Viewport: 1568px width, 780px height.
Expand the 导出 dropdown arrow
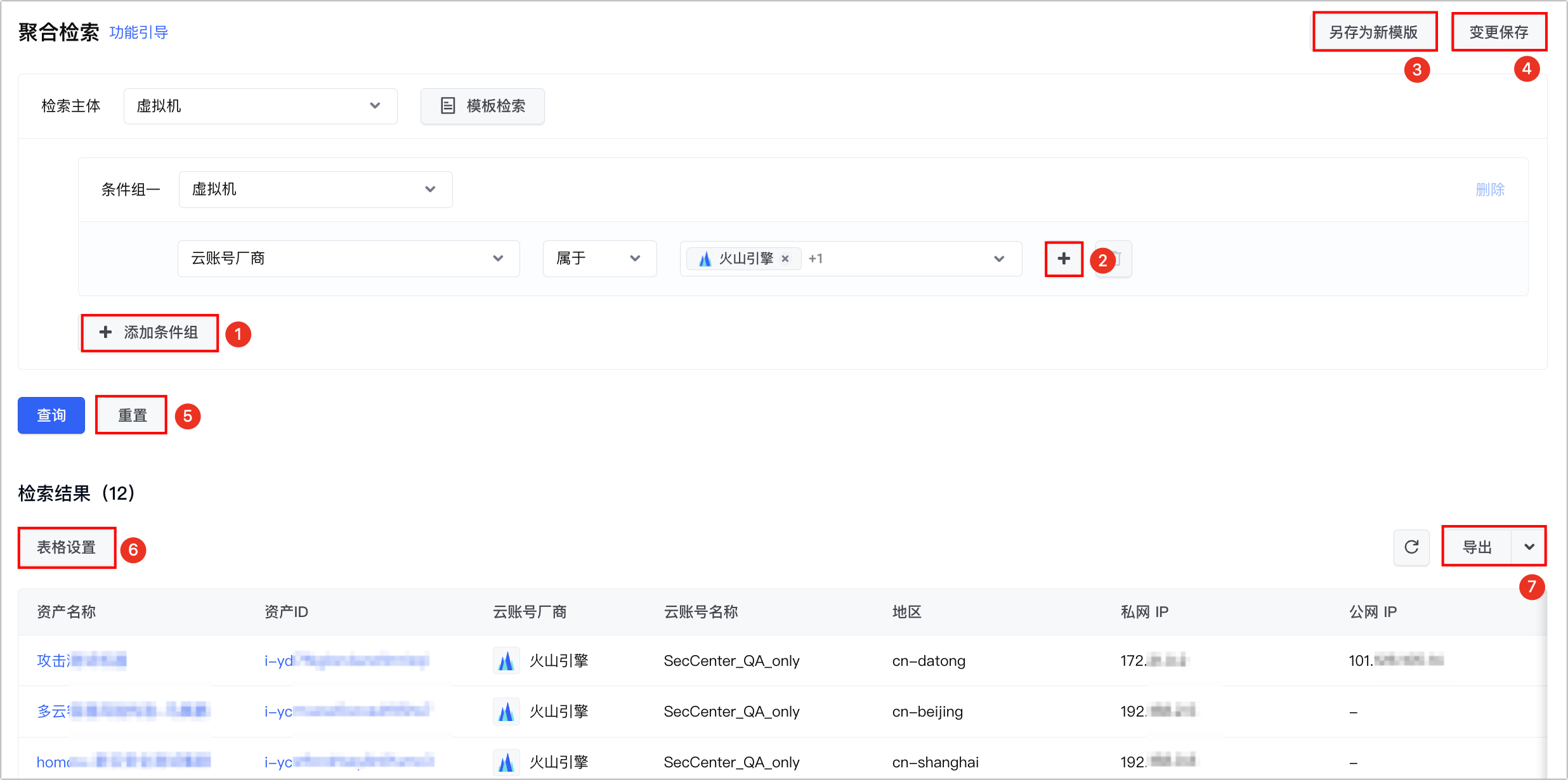1529,547
